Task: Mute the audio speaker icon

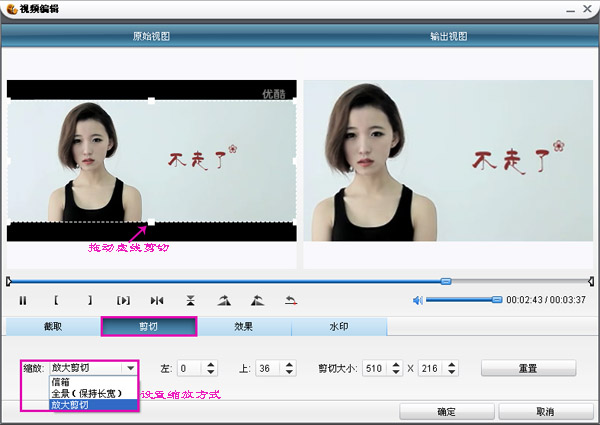Action: point(417,301)
